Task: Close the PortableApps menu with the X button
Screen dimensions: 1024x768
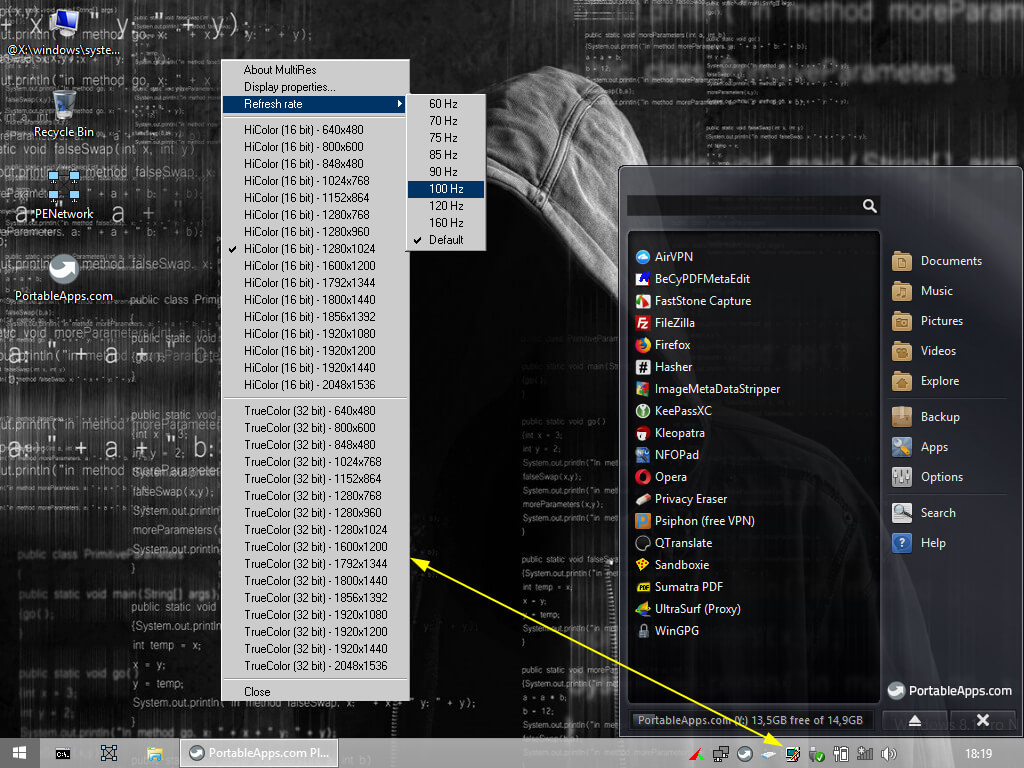Action: click(982, 720)
